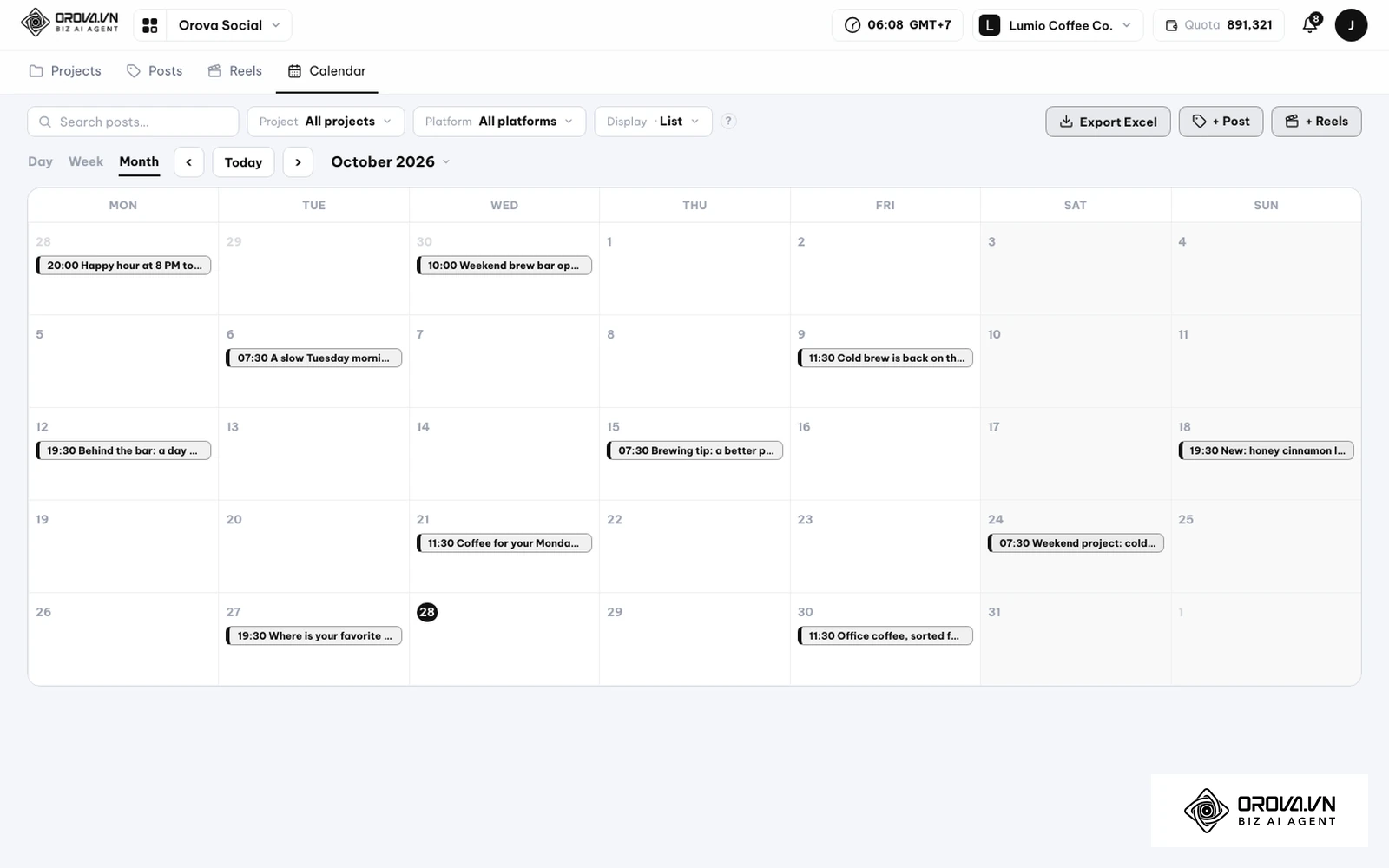Click the help question mark icon
This screenshot has width=1389, height=868.
pyautogui.click(x=729, y=122)
